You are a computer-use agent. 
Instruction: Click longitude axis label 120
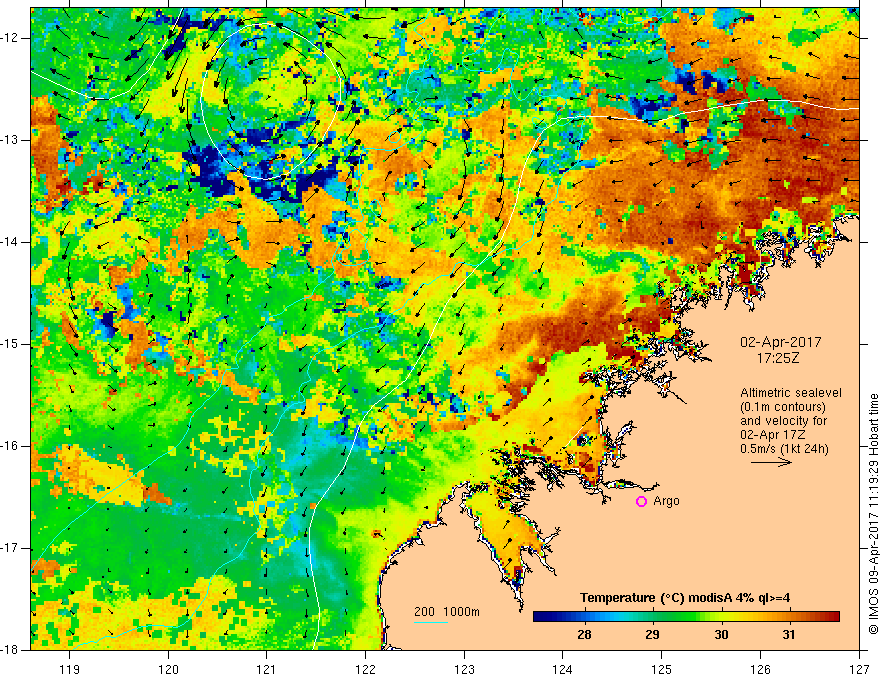point(168,669)
